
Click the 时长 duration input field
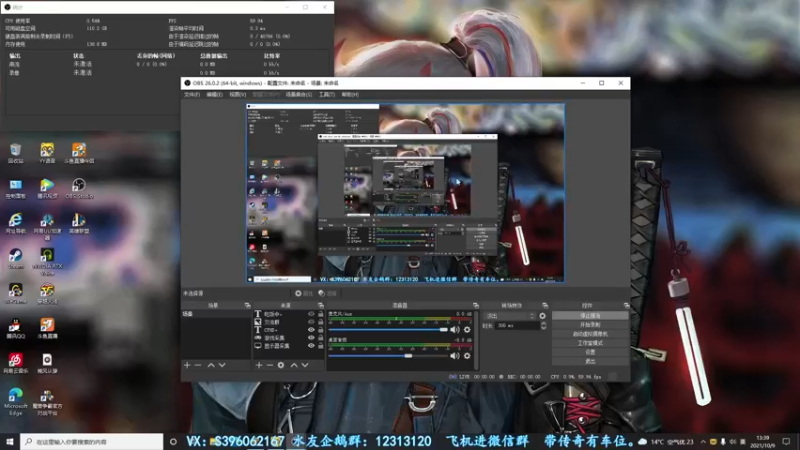pyautogui.click(x=517, y=326)
